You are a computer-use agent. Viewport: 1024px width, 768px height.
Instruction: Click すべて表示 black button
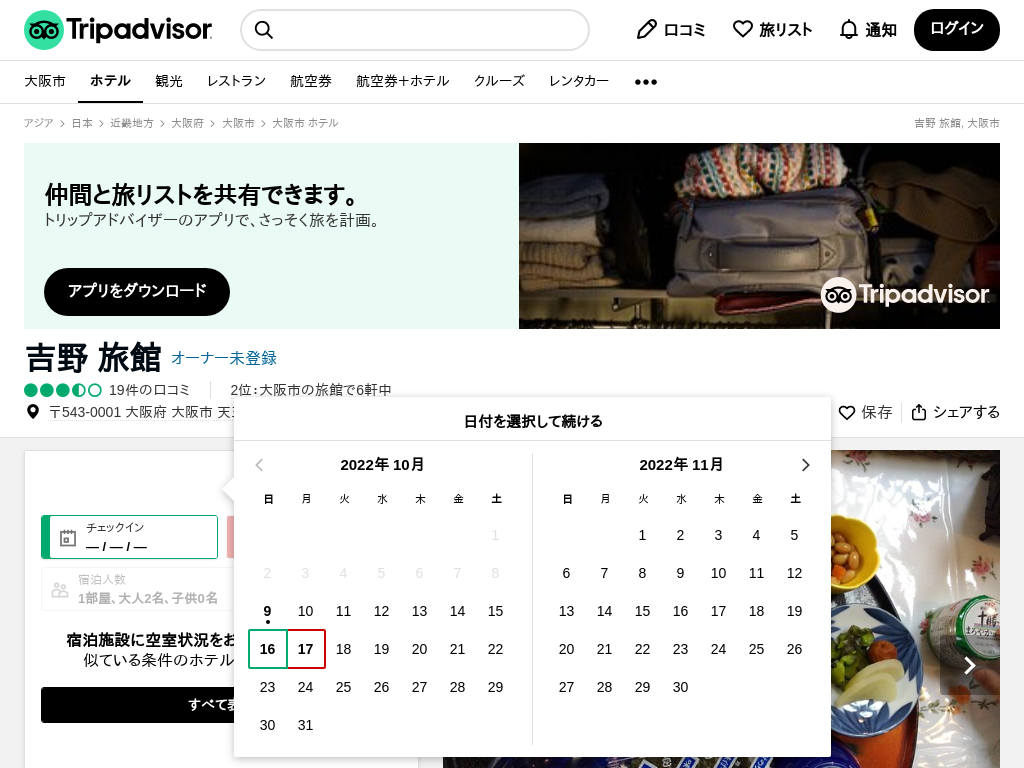[x=138, y=705]
